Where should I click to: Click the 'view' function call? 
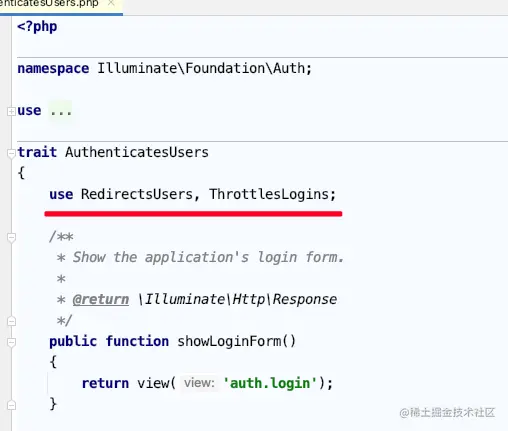tap(153, 383)
